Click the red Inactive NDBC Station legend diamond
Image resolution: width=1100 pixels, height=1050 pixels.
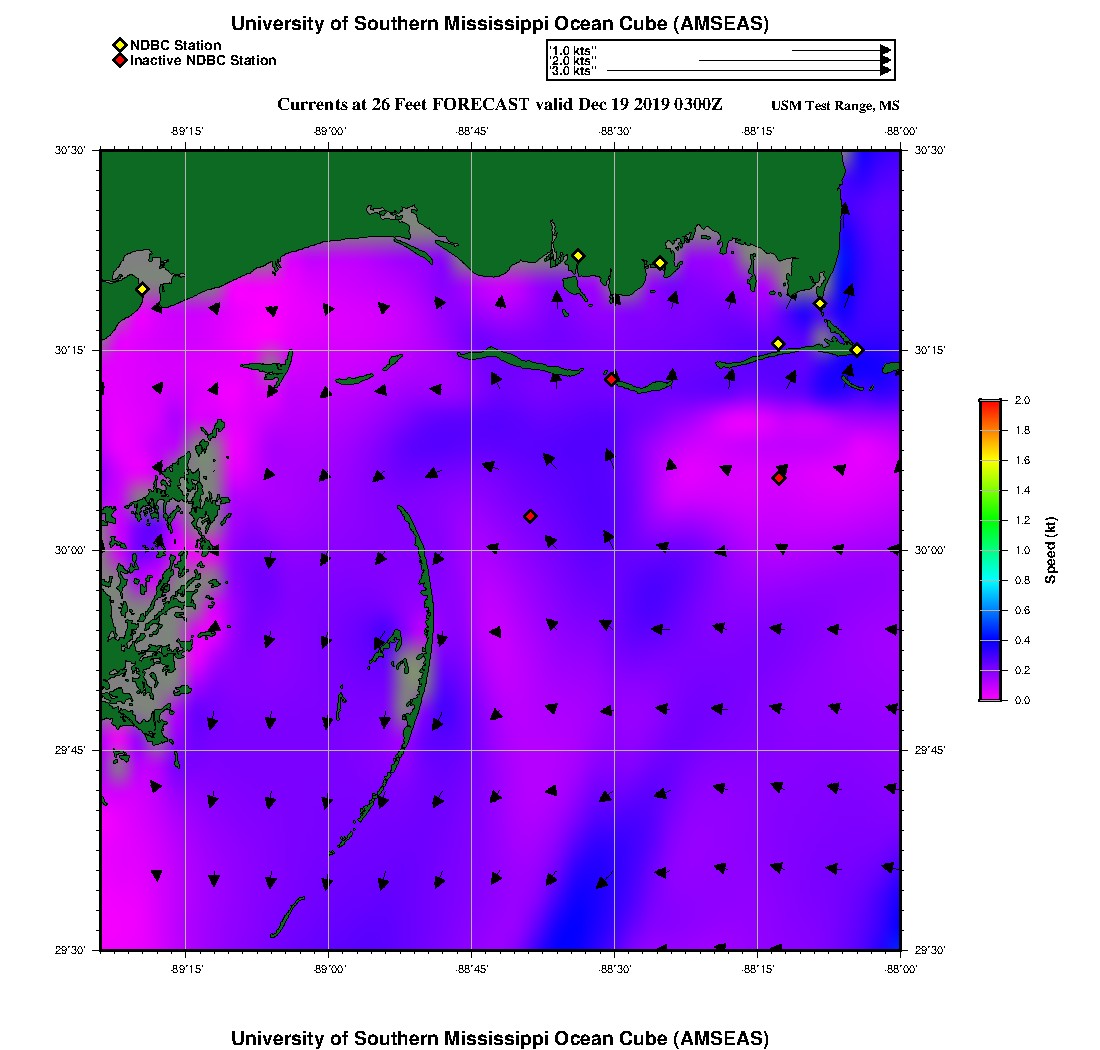coord(119,61)
